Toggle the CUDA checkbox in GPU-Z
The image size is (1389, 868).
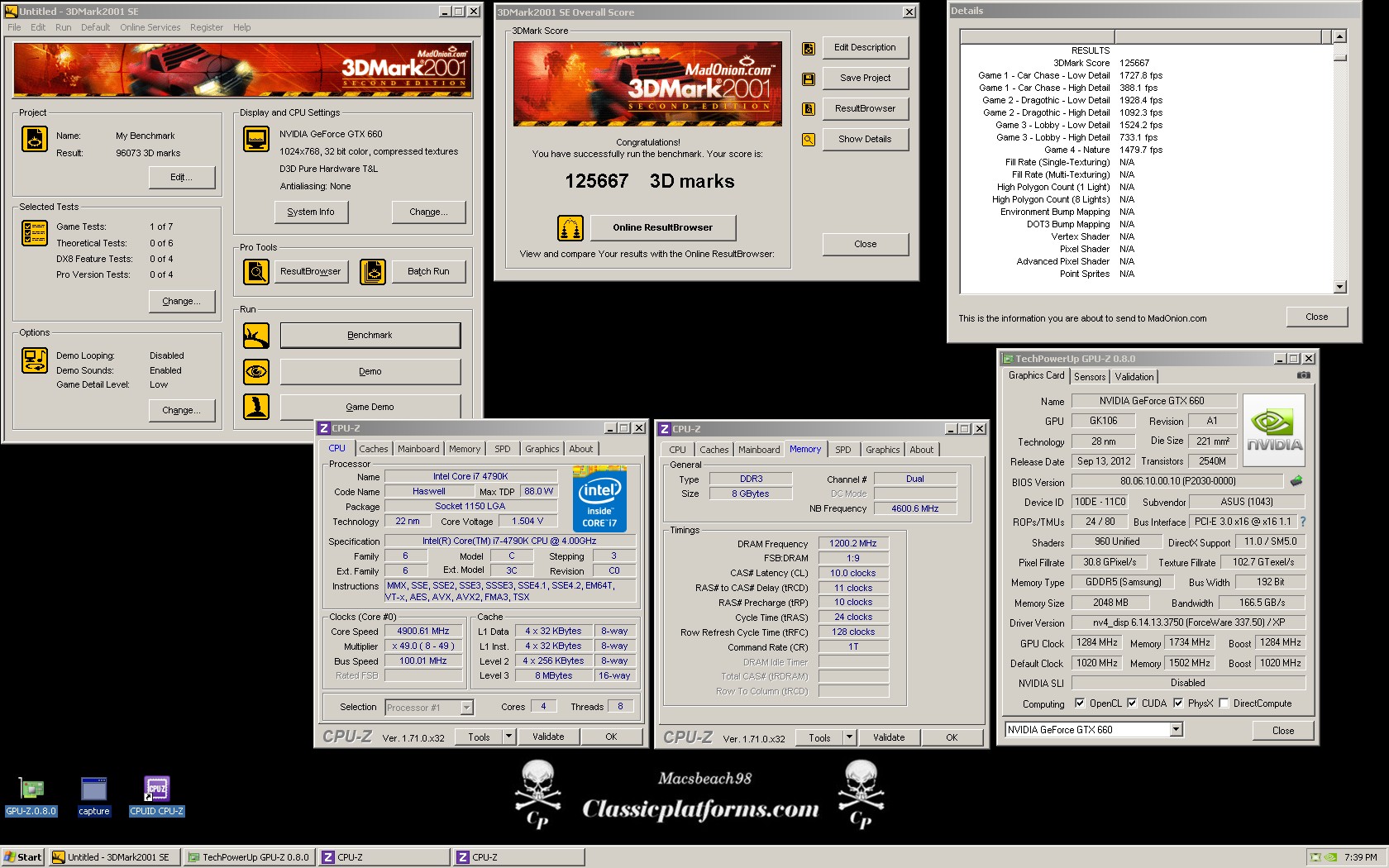pyautogui.click(x=1131, y=703)
